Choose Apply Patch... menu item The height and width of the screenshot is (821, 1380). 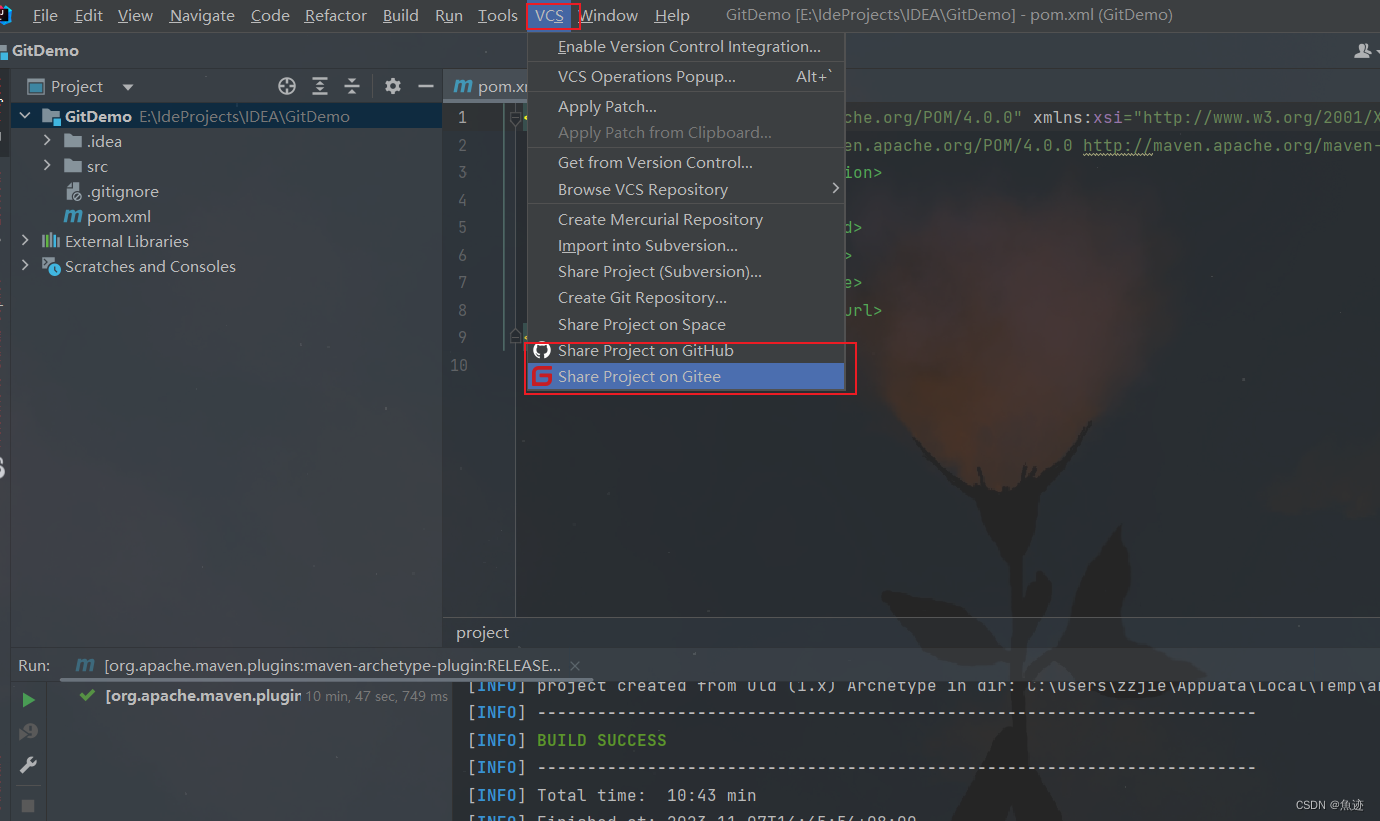686,106
